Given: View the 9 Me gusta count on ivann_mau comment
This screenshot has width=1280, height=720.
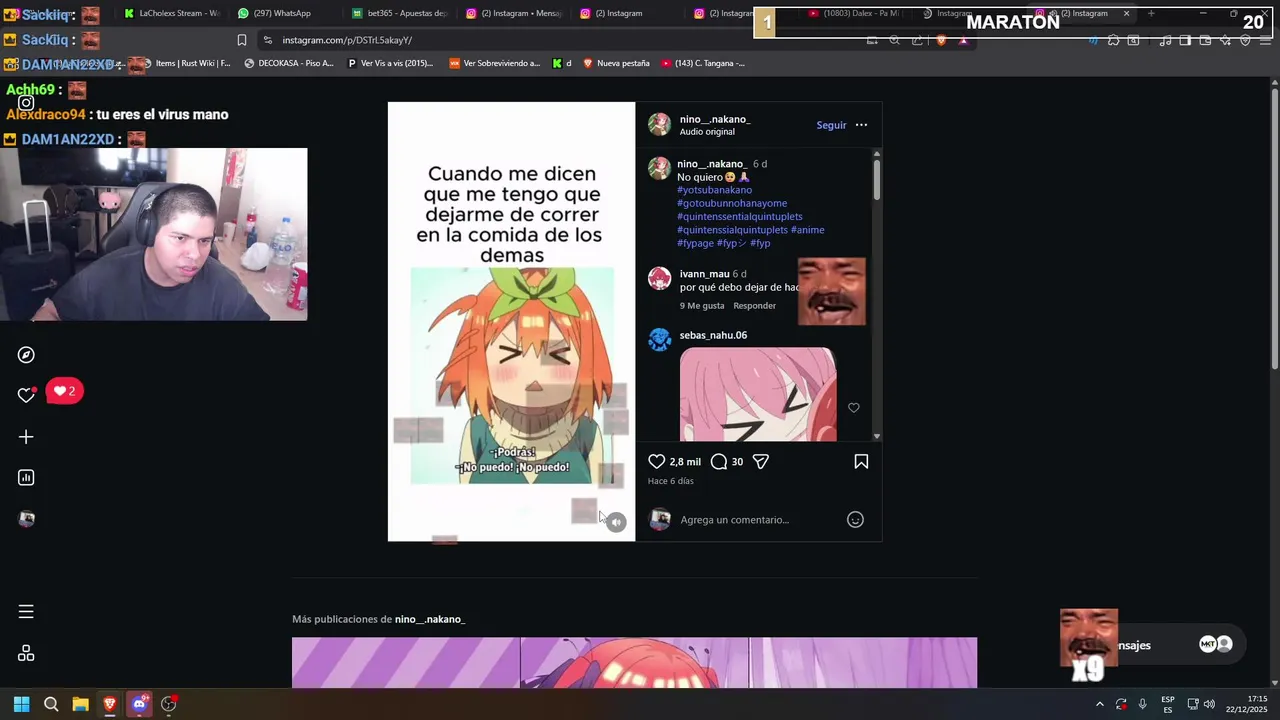Looking at the screenshot, I should coord(702,306).
